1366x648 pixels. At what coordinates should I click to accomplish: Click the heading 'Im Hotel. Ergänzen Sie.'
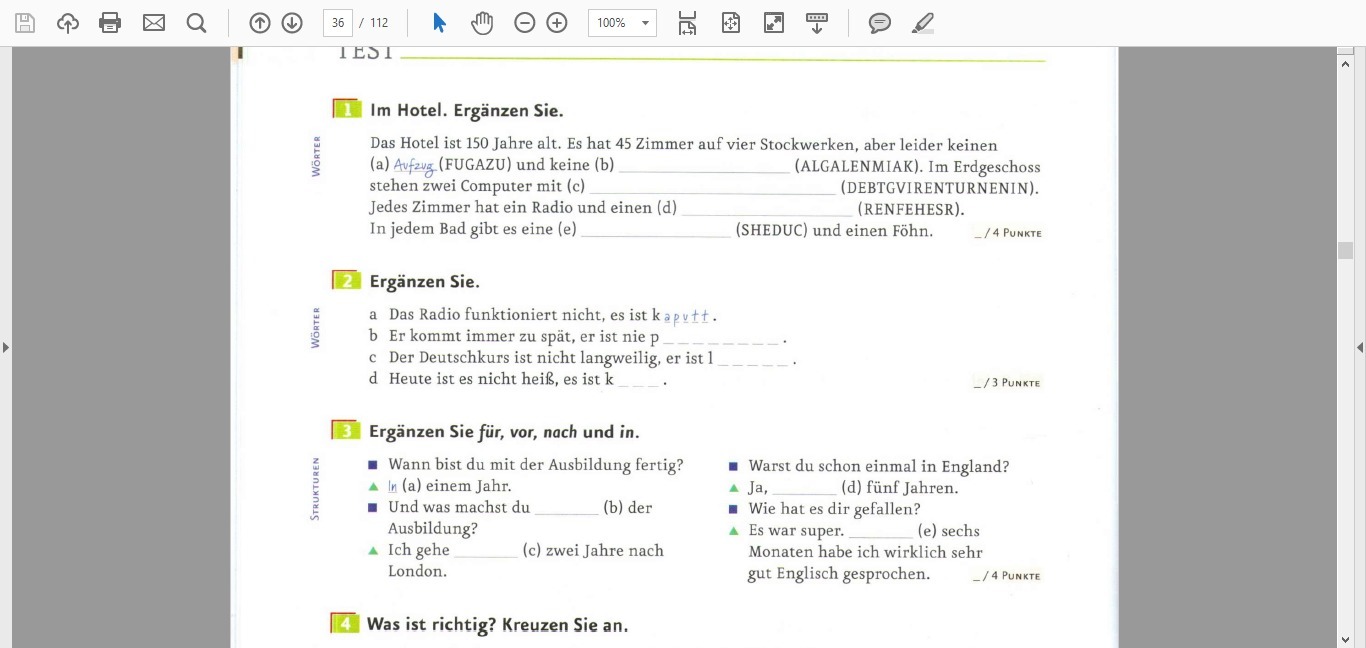(466, 111)
